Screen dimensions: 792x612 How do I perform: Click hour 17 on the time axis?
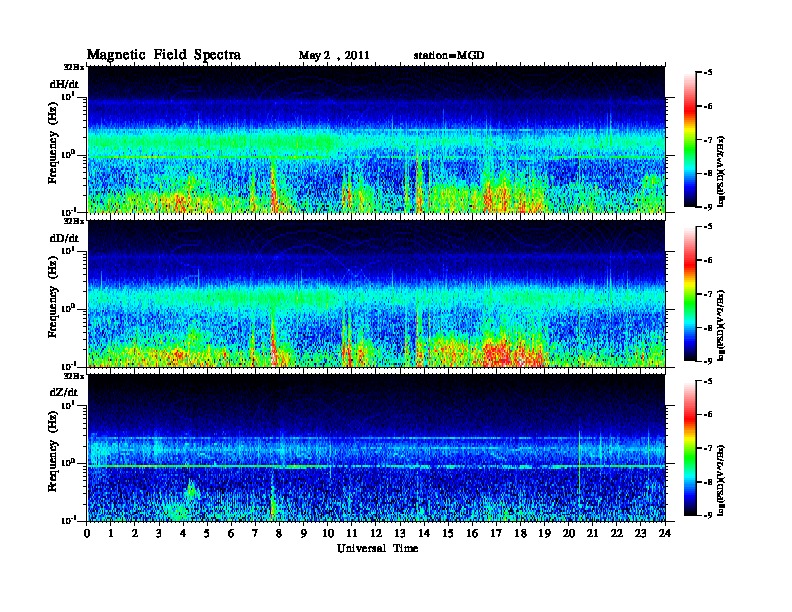coord(496,533)
